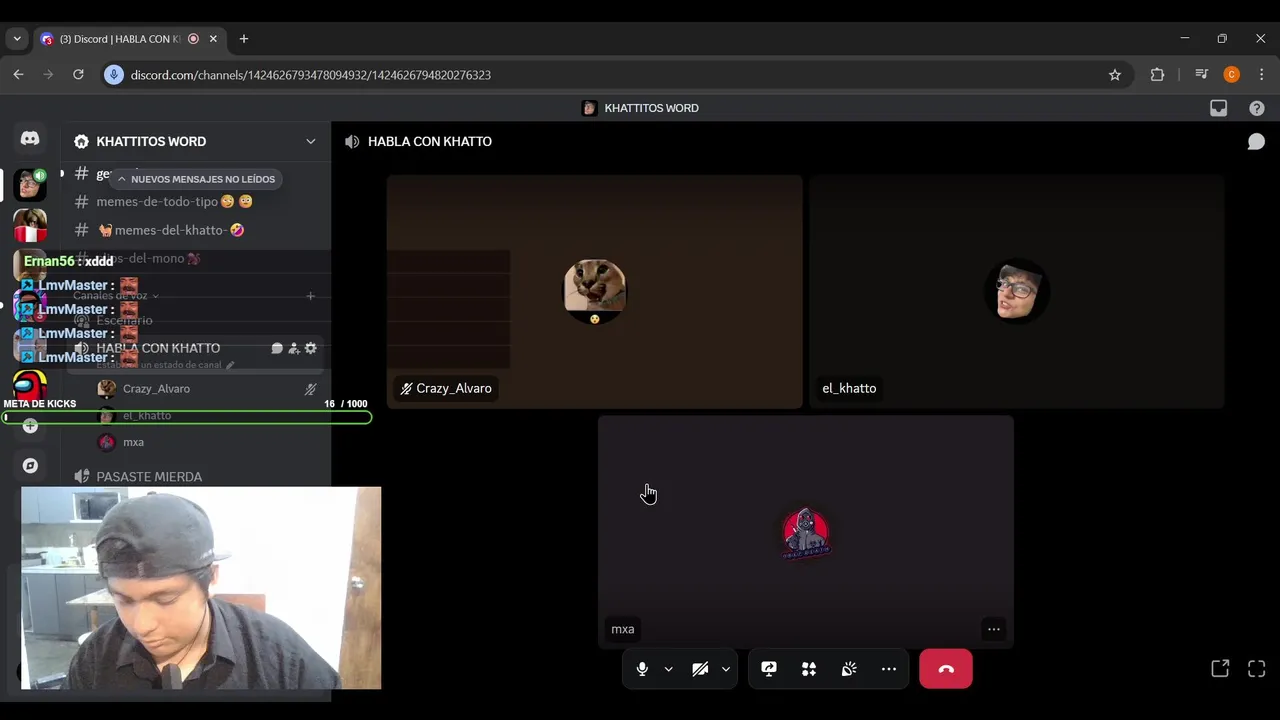Click the browser address bar URL

tap(311, 75)
